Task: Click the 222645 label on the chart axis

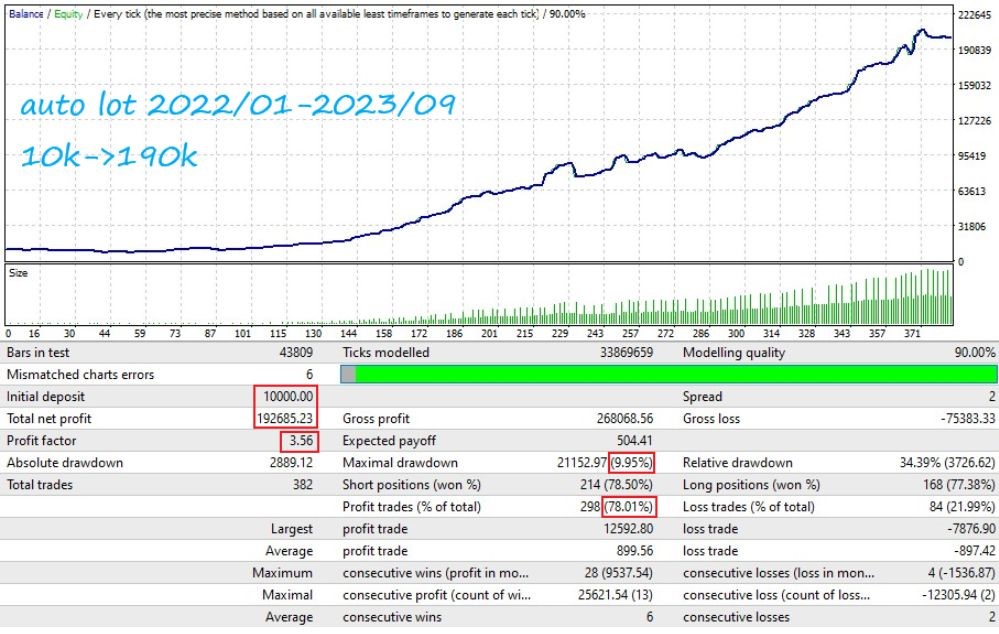Action: pyautogui.click(x=975, y=15)
